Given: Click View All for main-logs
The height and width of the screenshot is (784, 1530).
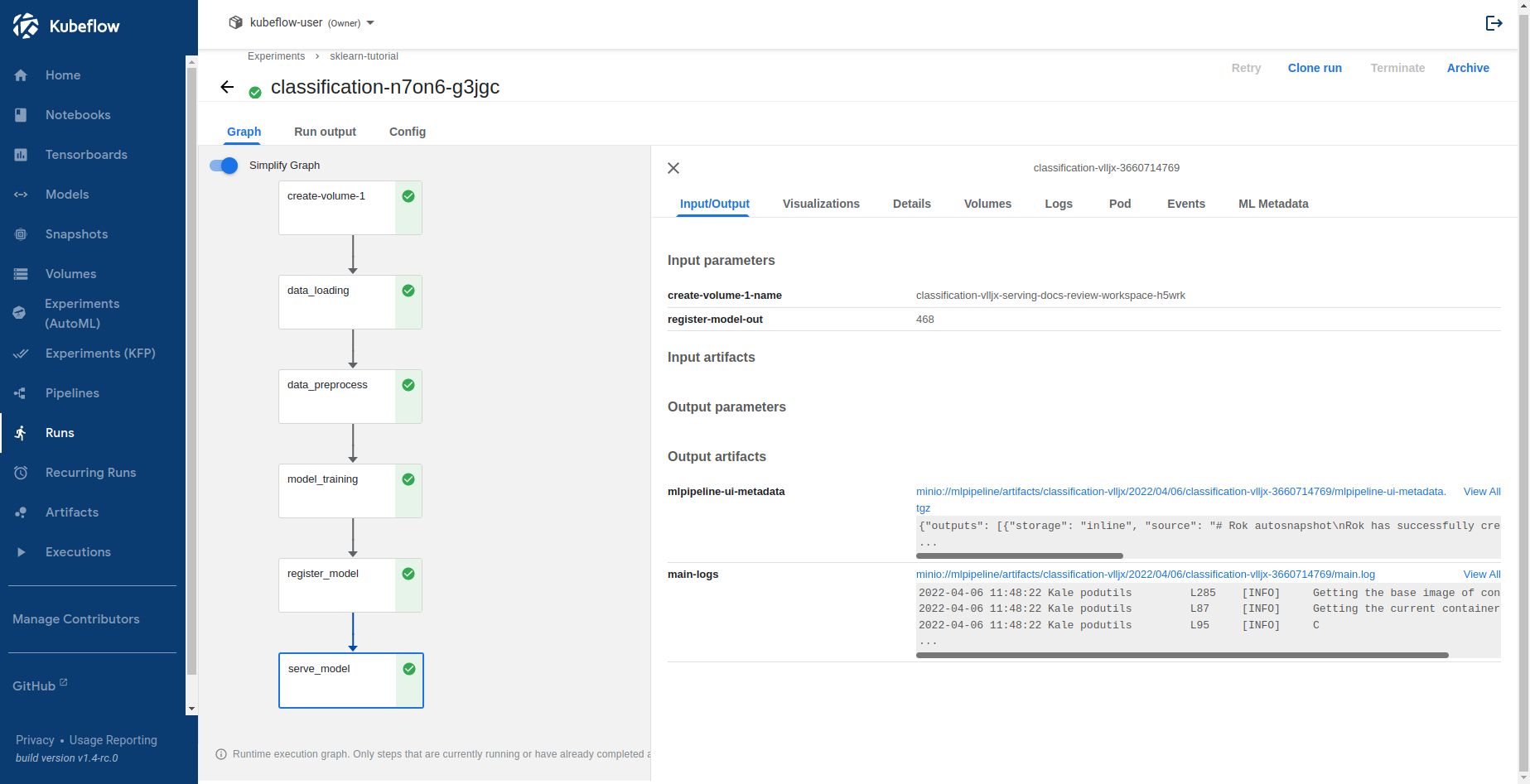Looking at the screenshot, I should 1482,575.
